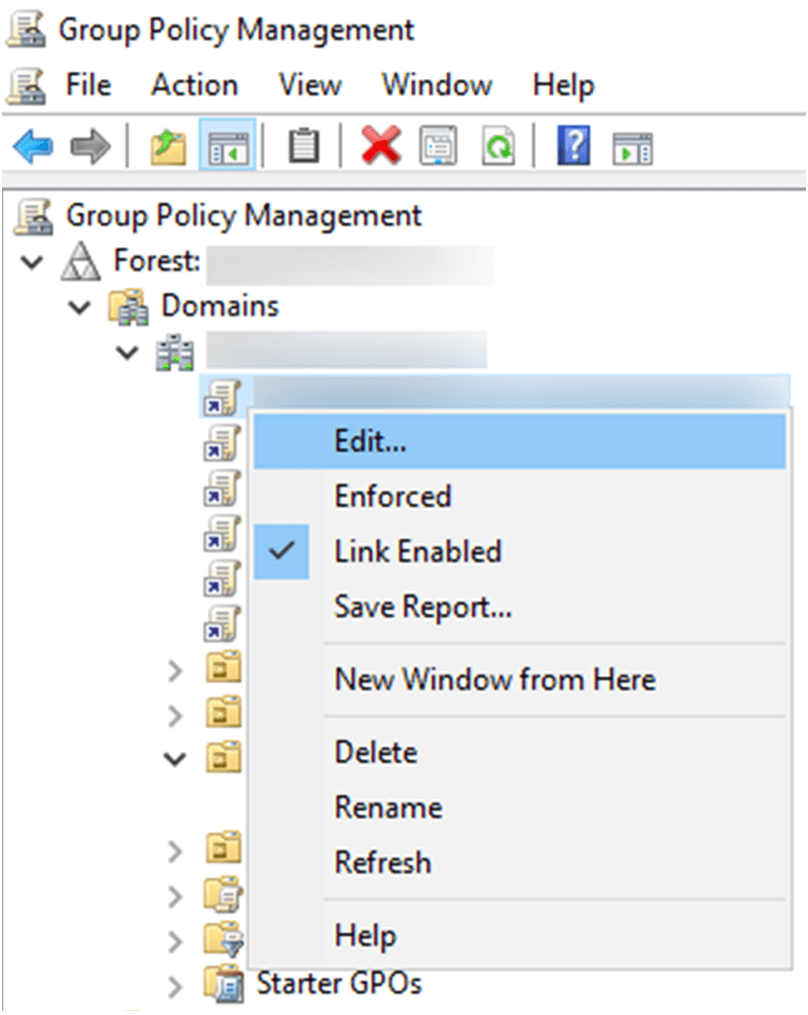
Task: Click the Group Policy Management root item
Action: [241, 216]
